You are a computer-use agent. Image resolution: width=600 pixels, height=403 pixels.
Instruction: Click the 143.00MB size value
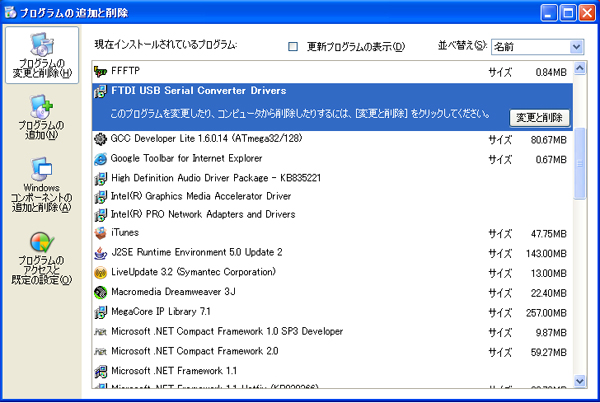(546, 254)
